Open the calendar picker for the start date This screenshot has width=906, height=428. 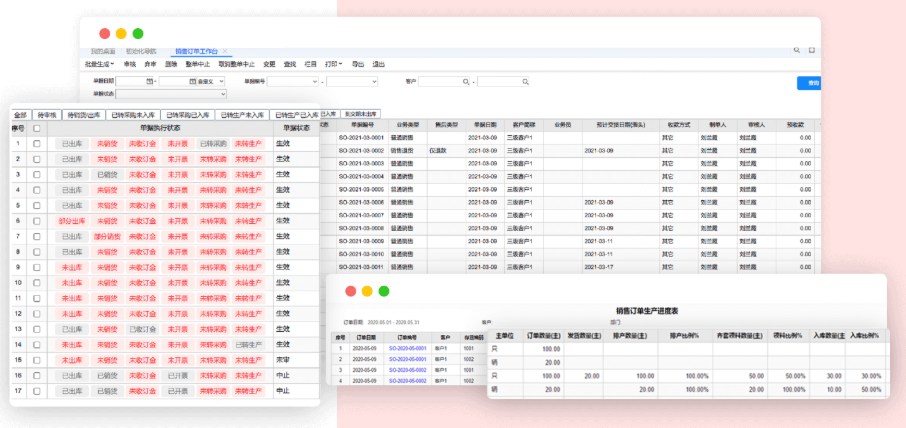150,80
